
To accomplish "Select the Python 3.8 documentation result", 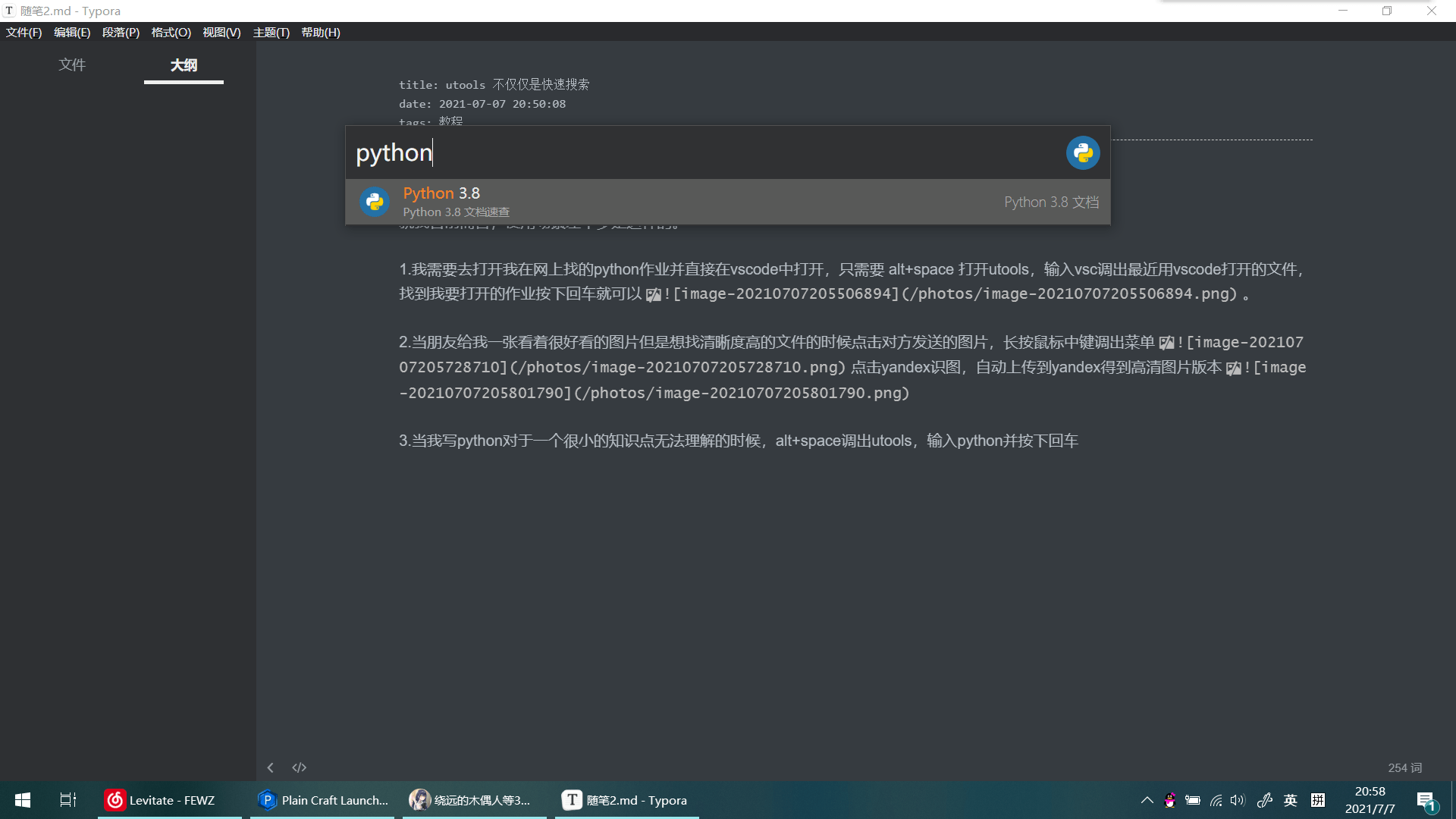I will pyautogui.click(x=726, y=202).
